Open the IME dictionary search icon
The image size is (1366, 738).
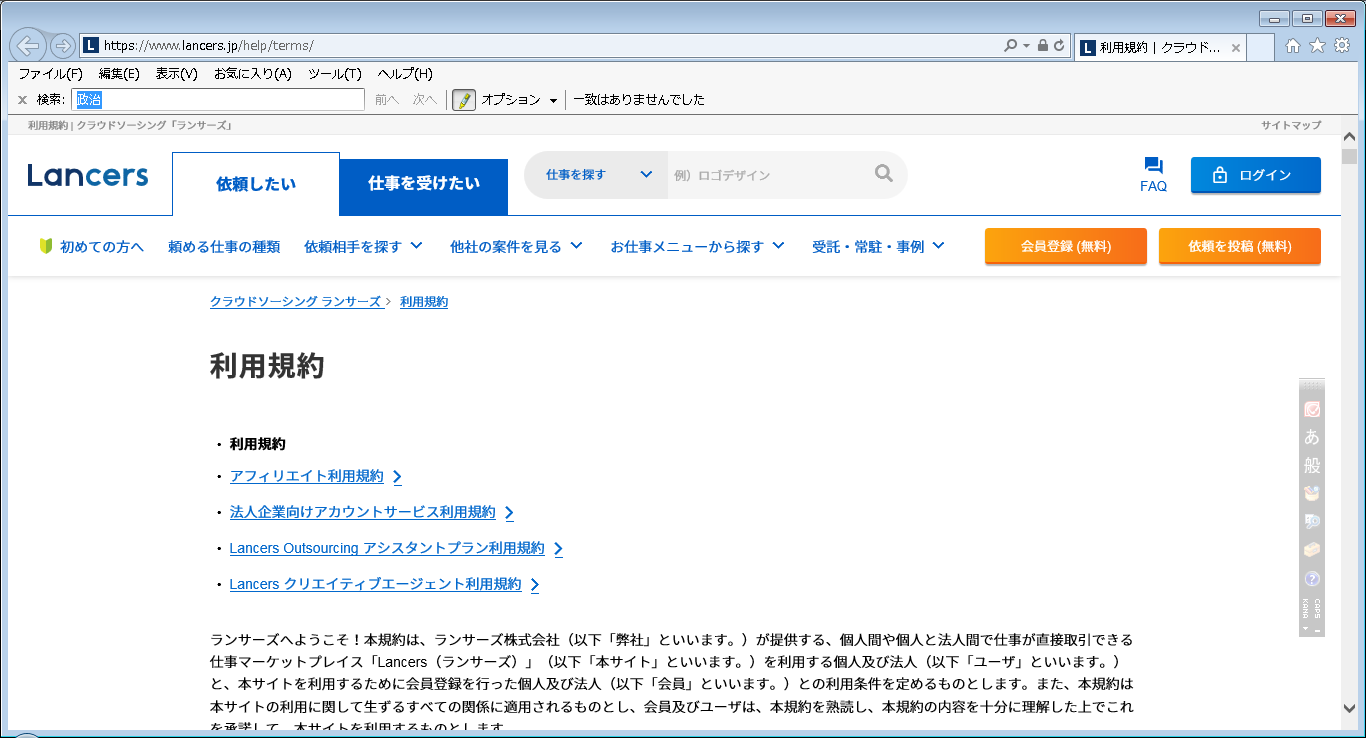(1312, 521)
